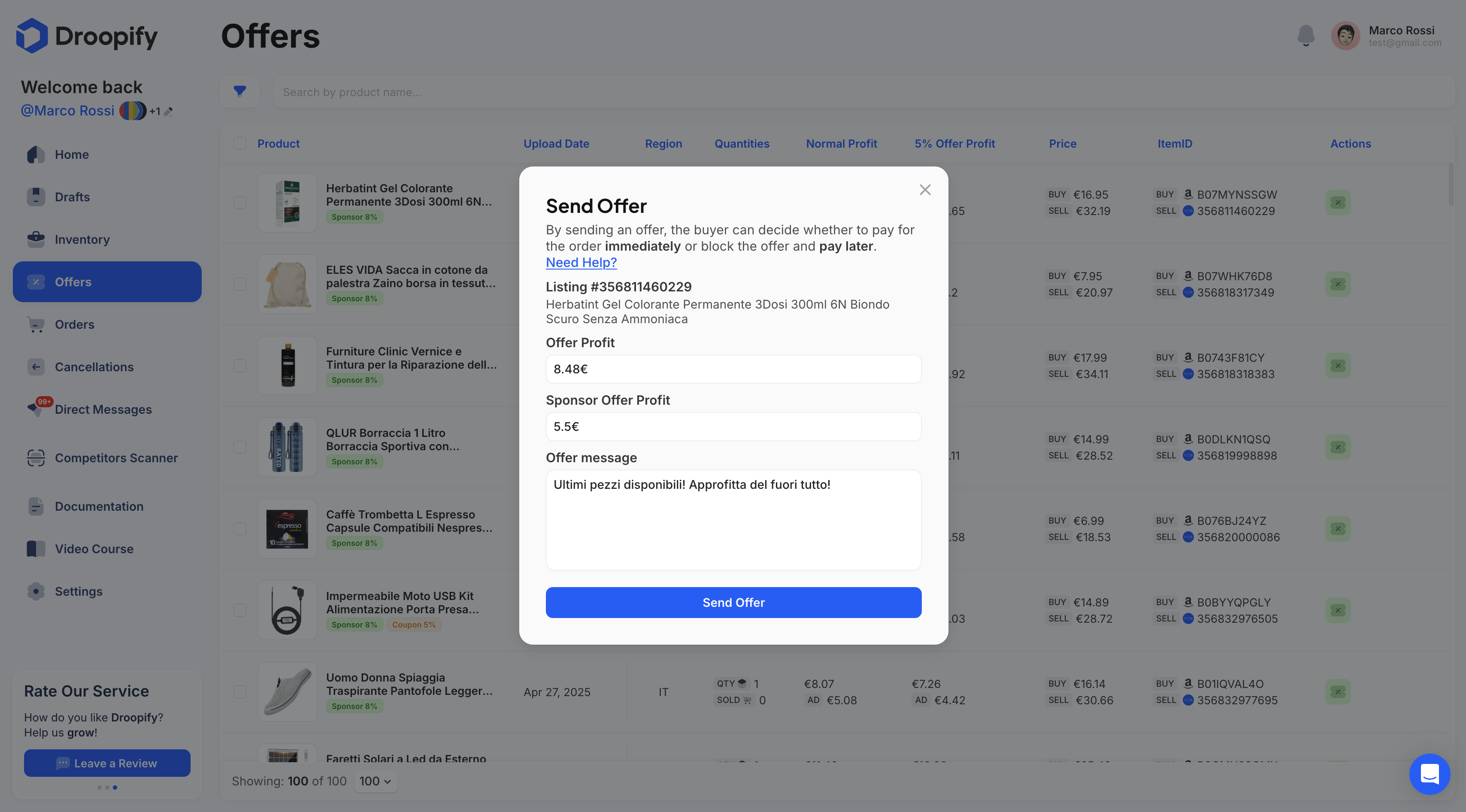The width and height of the screenshot is (1466, 812).
Task: Open the Need Help? link
Action: click(581, 262)
